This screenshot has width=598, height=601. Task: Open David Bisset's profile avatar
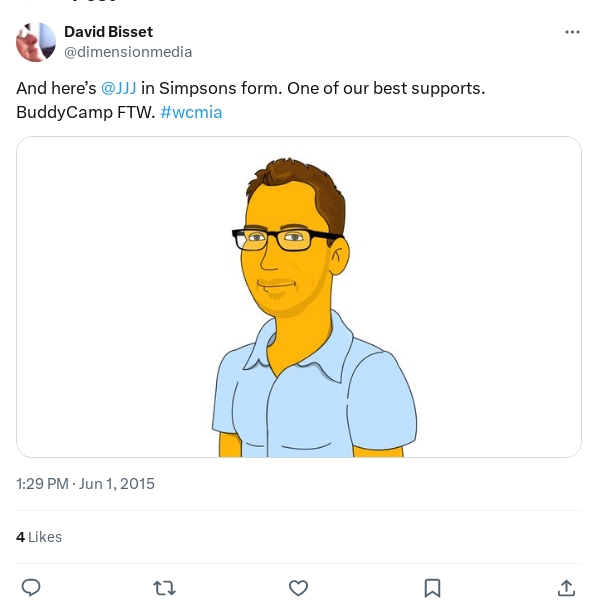tap(36, 42)
